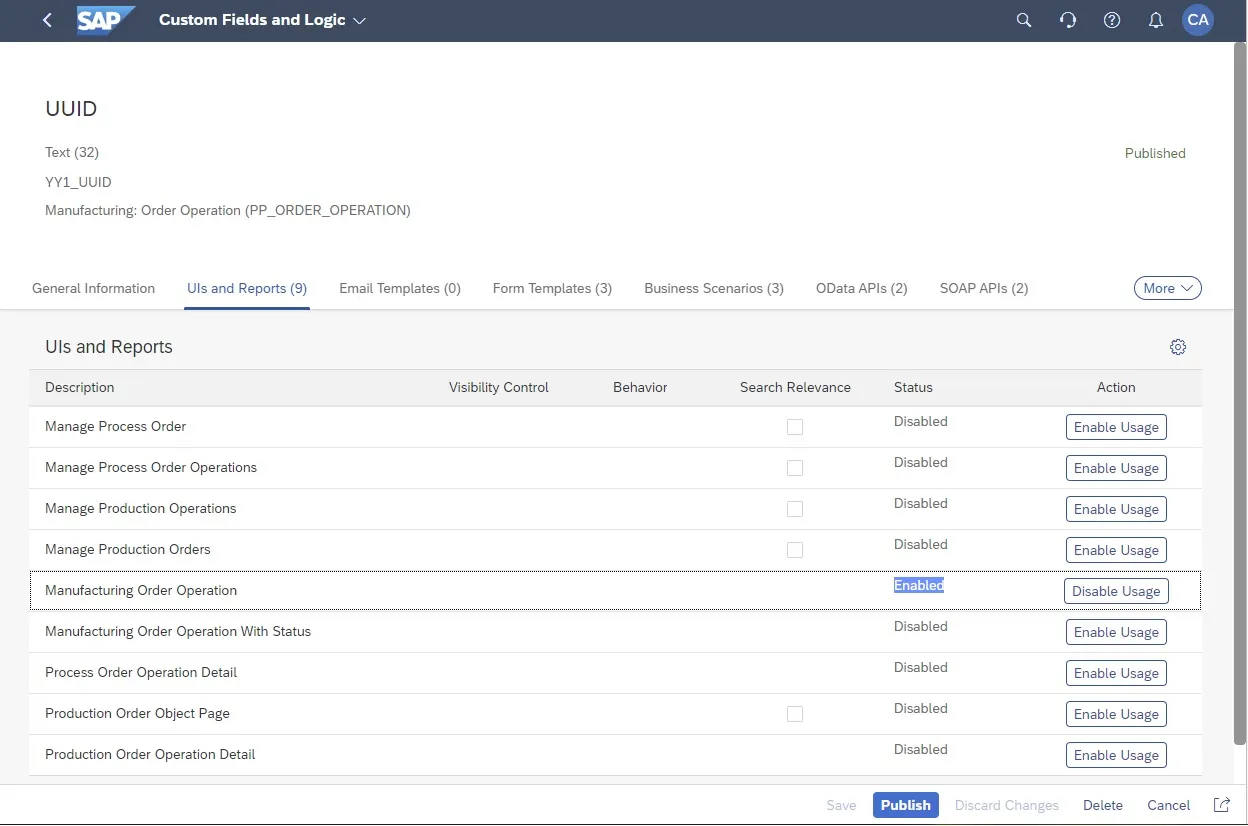Check Search Relevance for Manage Process Order
Image resolution: width=1248 pixels, height=826 pixels.
click(x=795, y=427)
